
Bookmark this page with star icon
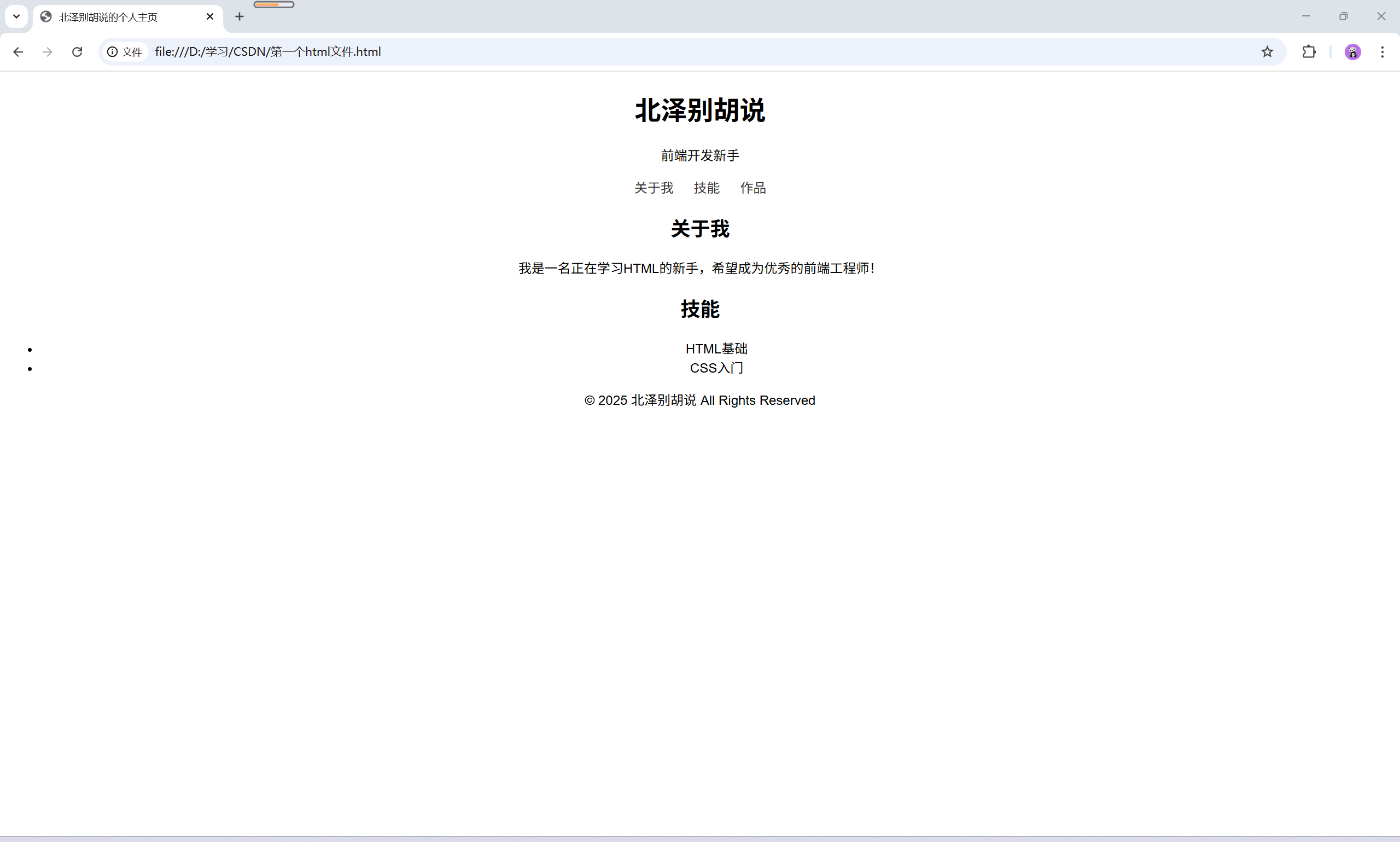(1267, 51)
